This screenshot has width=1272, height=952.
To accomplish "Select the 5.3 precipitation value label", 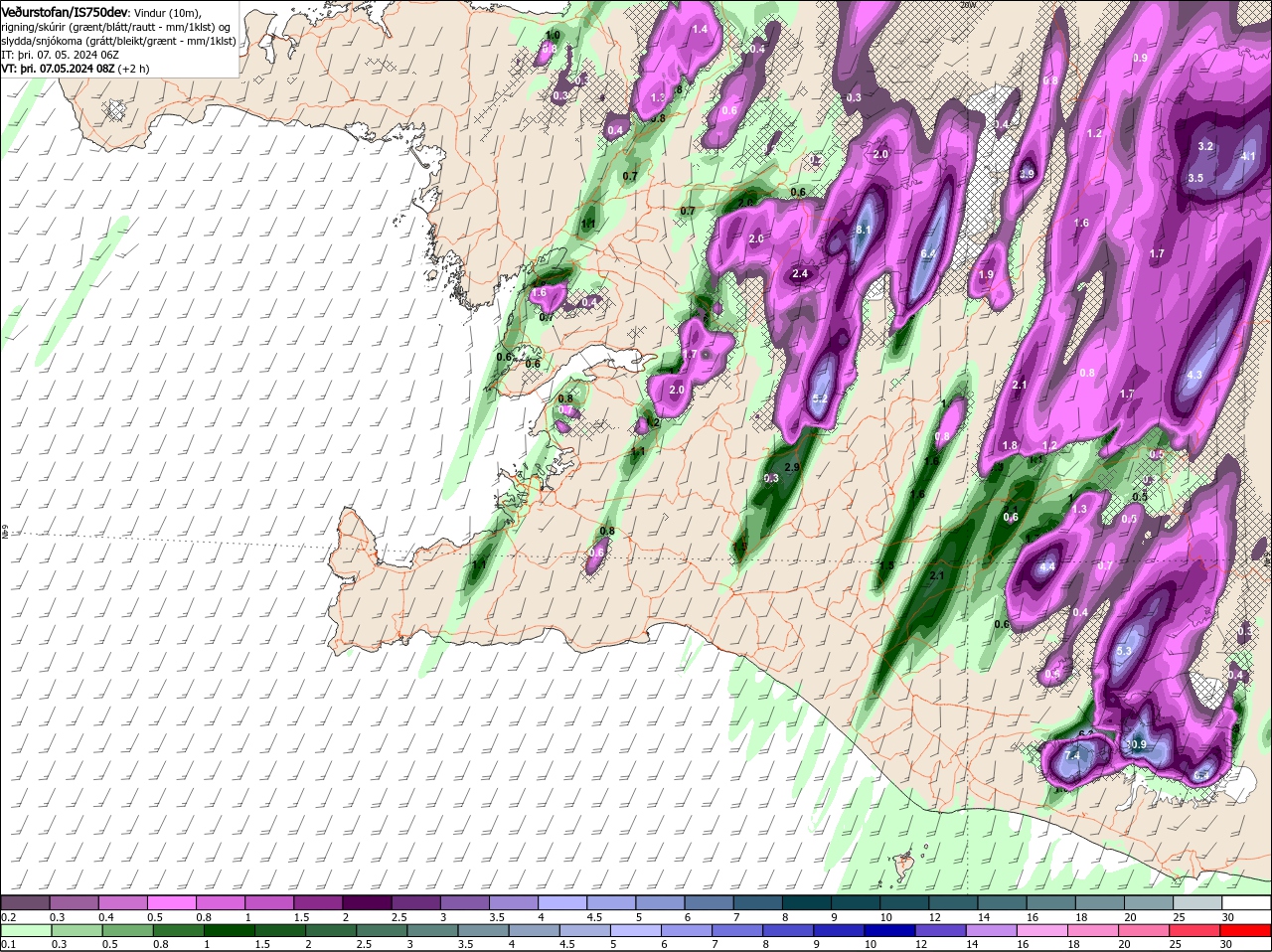I will point(1125,651).
